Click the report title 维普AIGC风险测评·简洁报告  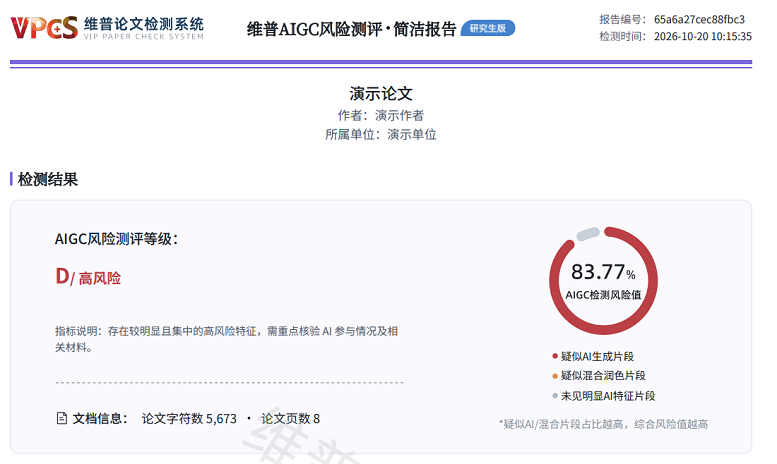pos(351,29)
